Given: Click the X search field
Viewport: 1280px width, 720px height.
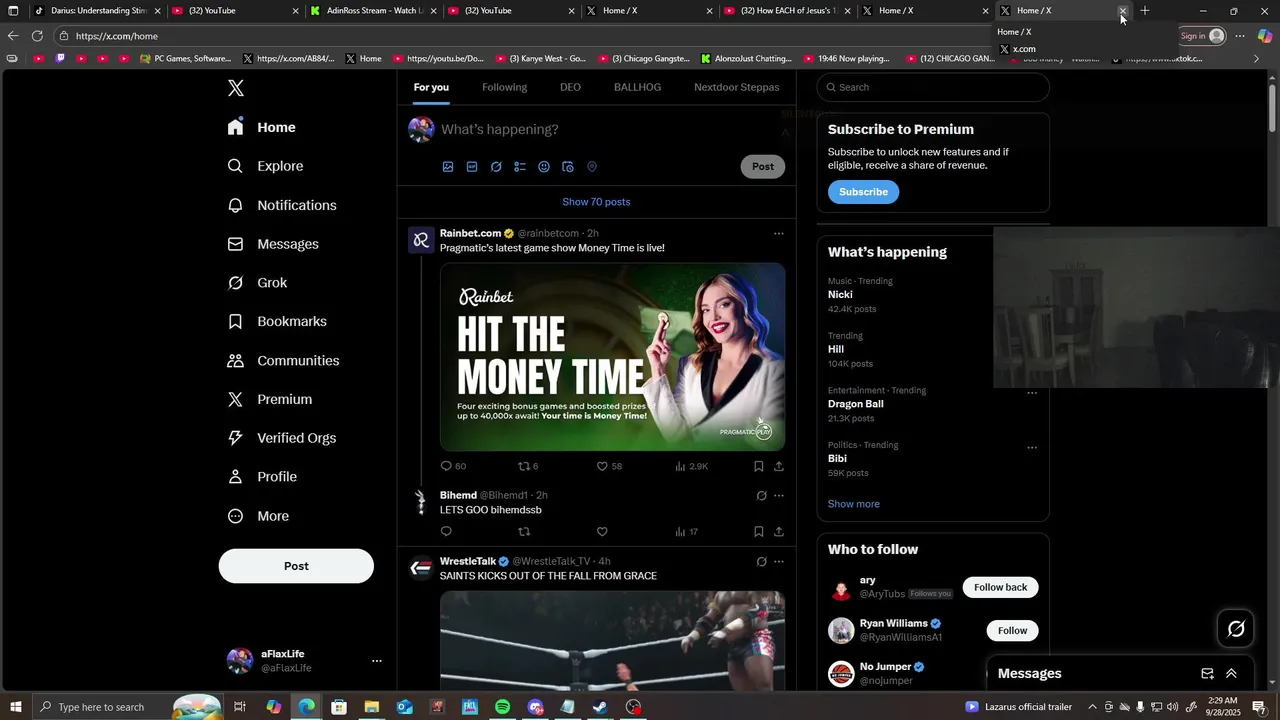Looking at the screenshot, I should tap(933, 87).
